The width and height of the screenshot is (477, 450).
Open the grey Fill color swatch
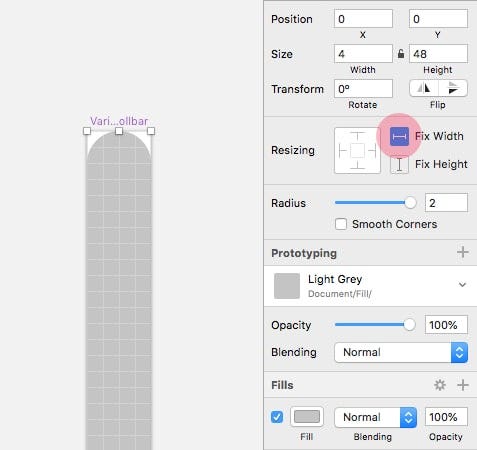pyautogui.click(x=307, y=417)
